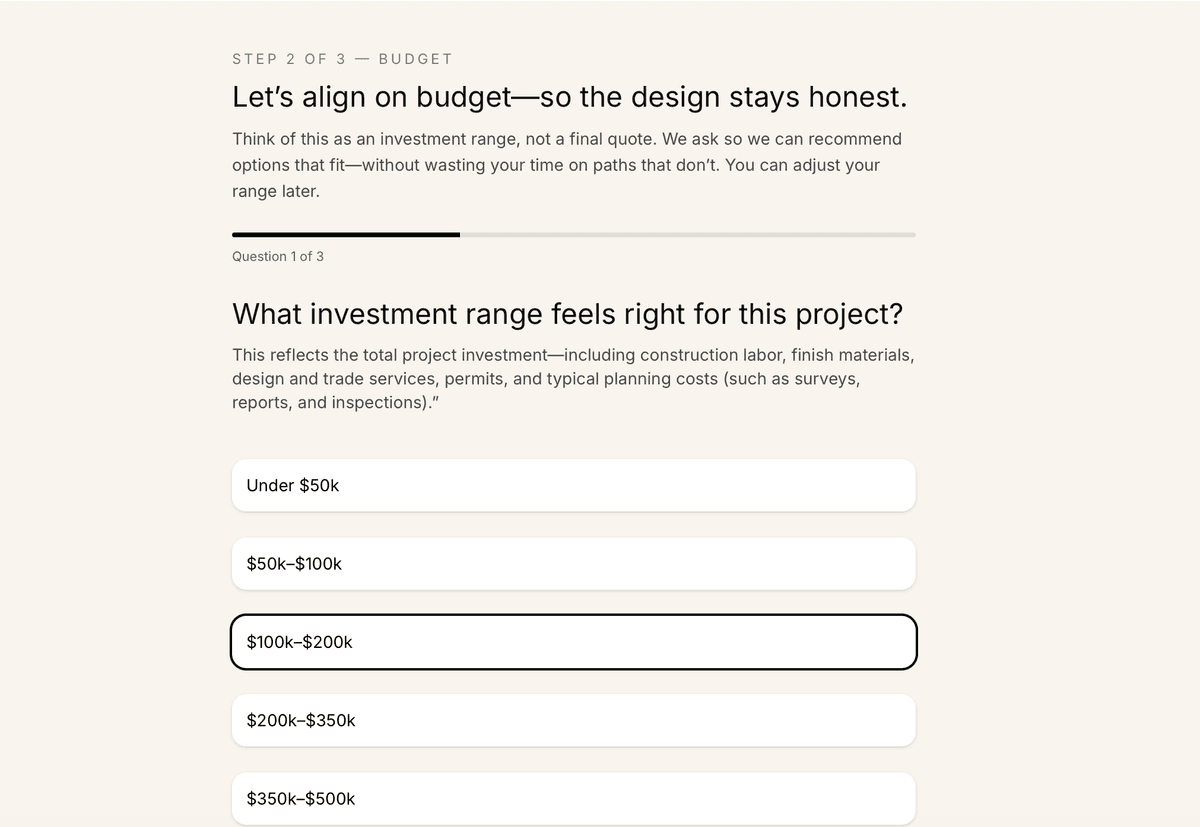Choose the $50k–$100k investment range
The image size is (1200, 827).
coord(573,563)
